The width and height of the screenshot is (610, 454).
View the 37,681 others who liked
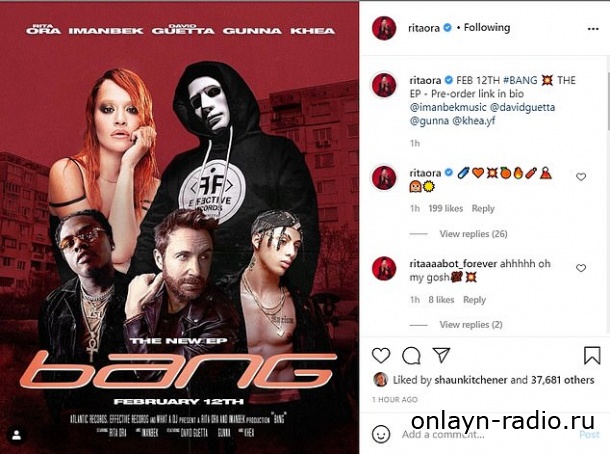(x=563, y=380)
